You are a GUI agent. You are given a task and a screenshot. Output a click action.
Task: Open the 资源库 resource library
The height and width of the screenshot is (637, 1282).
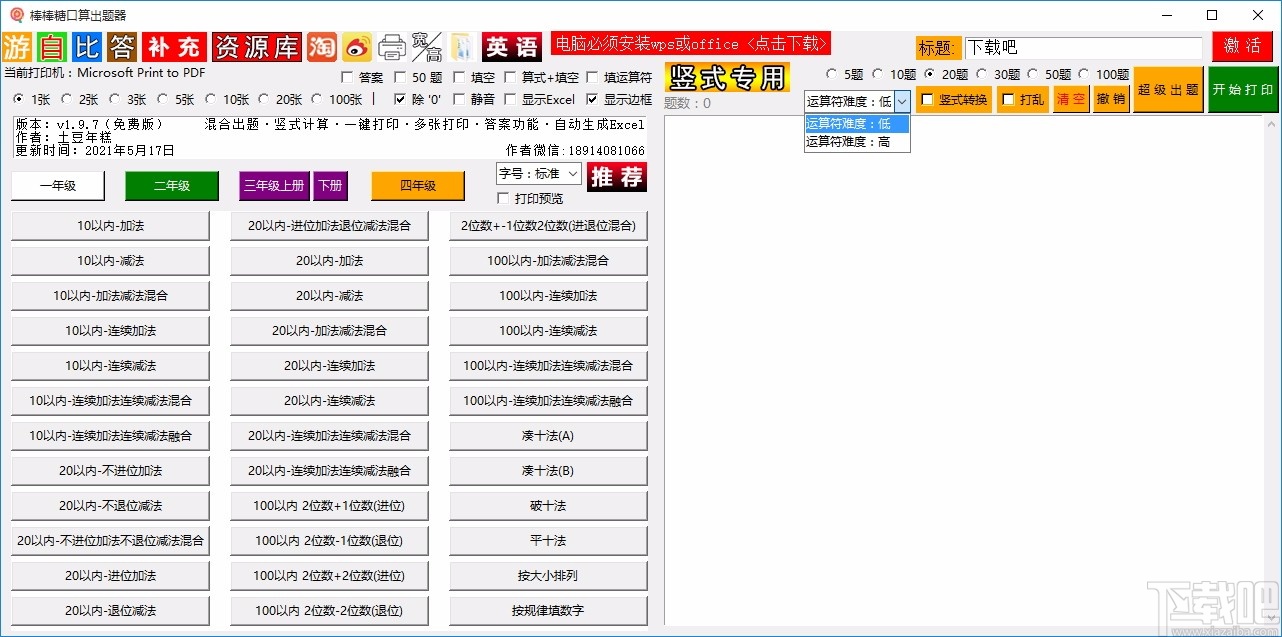(x=257, y=47)
